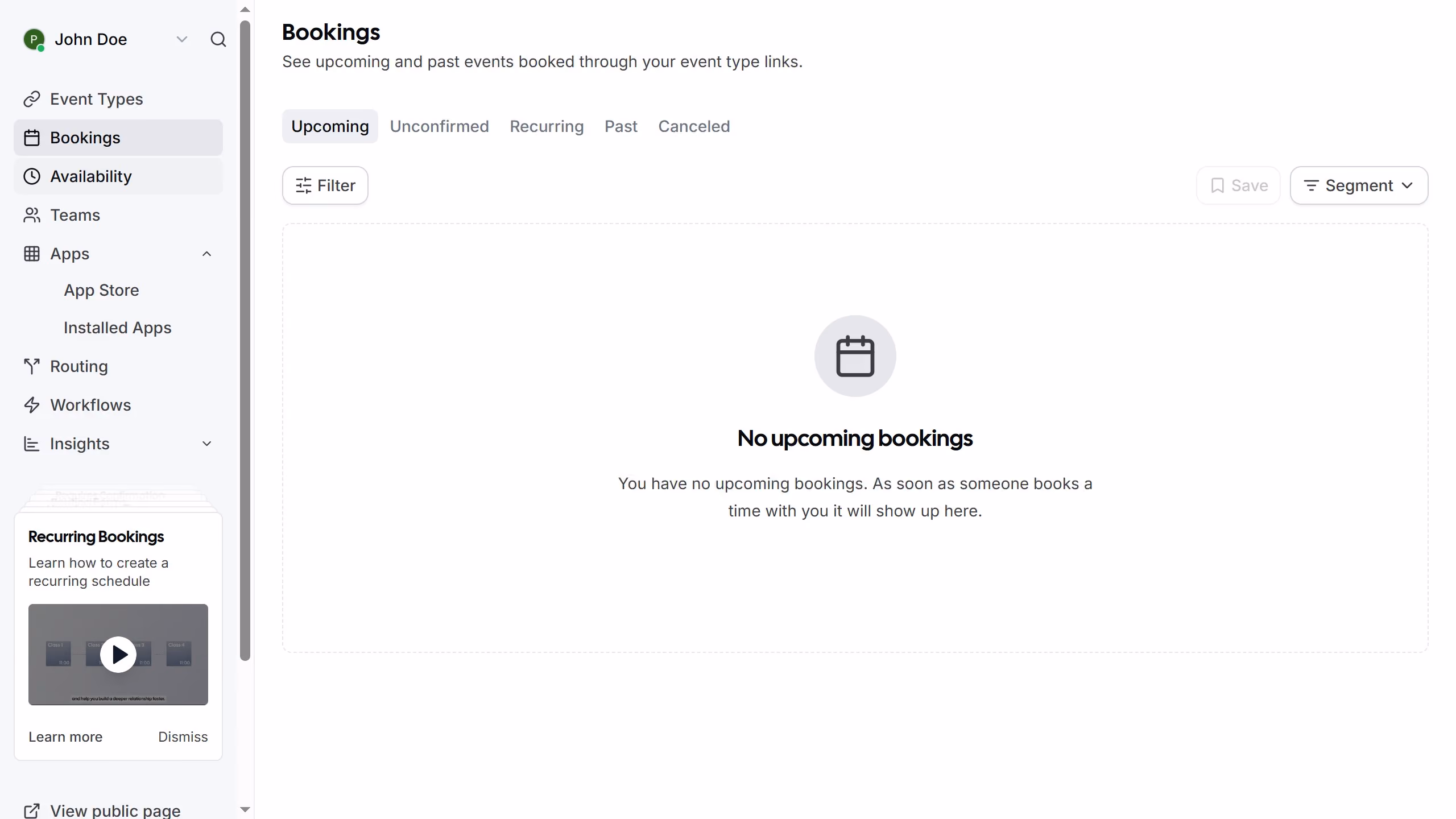Screen dimensions: 1456x819
Task: Switch to the Recurring tab
Action: click(547, 126)
